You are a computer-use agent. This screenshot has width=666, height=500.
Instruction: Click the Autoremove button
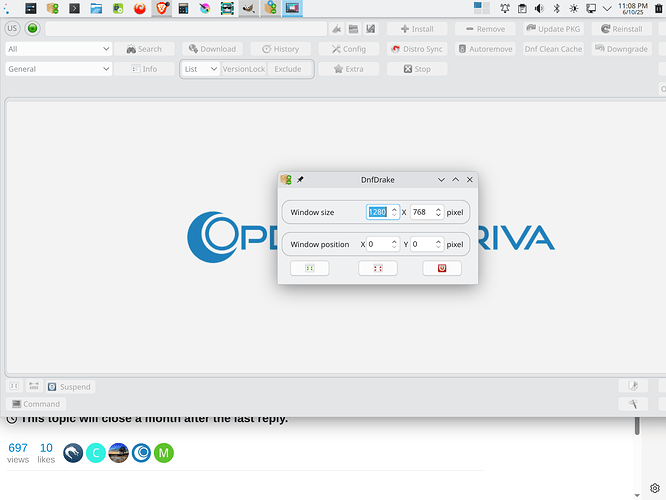pyautogui.click(x=485, y=49)
